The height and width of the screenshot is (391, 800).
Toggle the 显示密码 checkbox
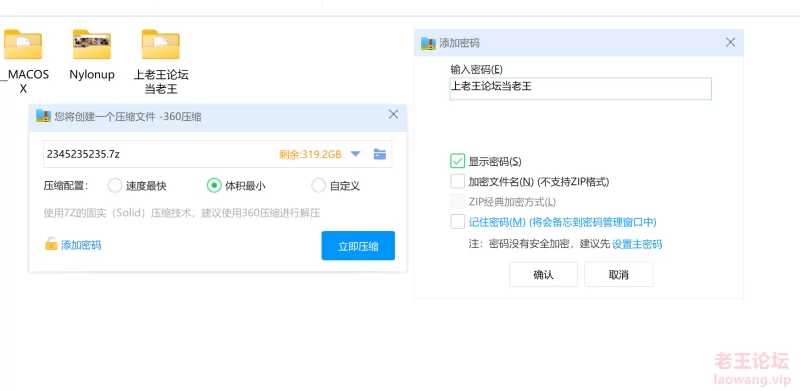pos(457,161)
